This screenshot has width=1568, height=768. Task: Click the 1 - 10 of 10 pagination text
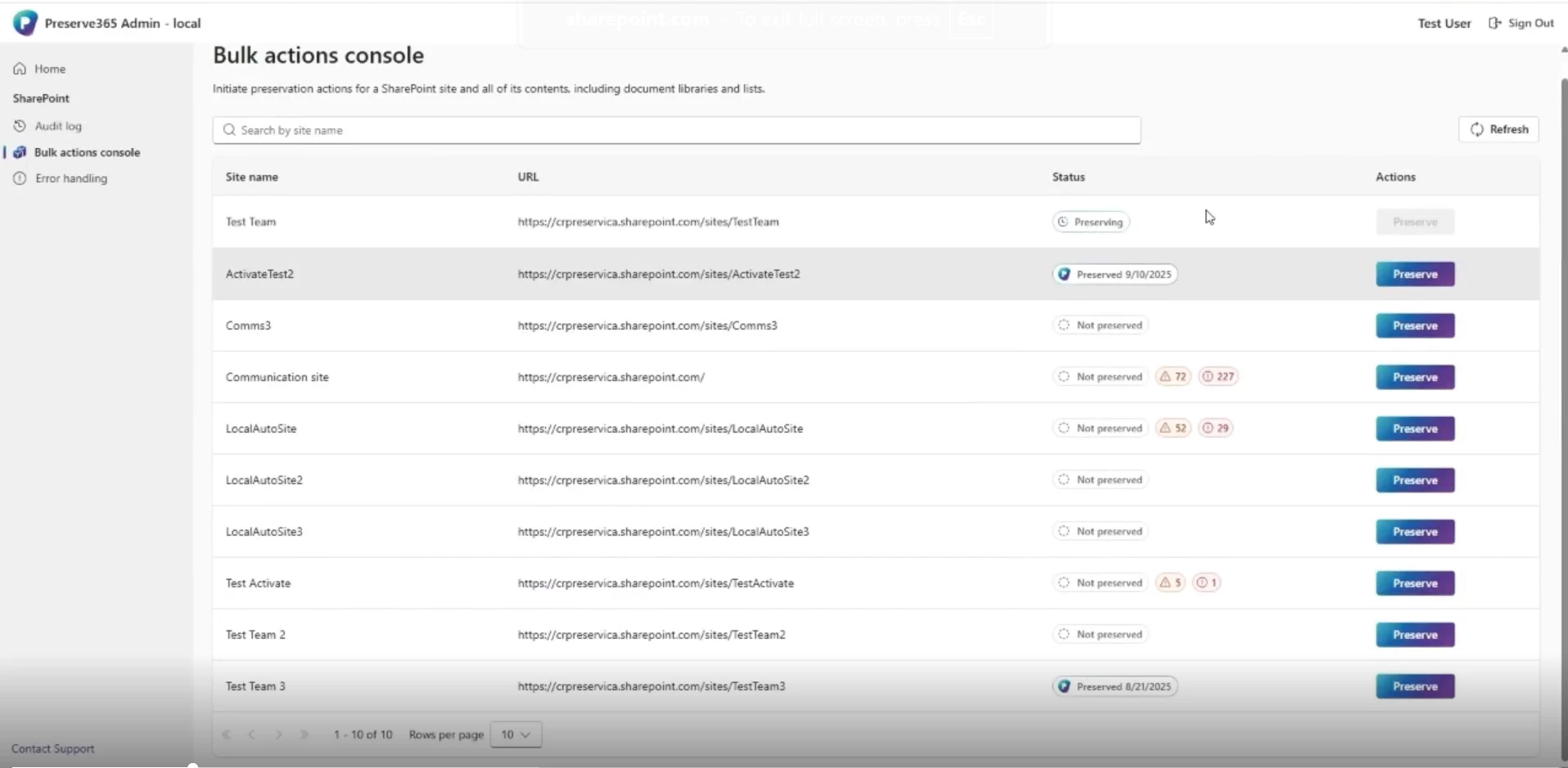(x=363, y=734)
